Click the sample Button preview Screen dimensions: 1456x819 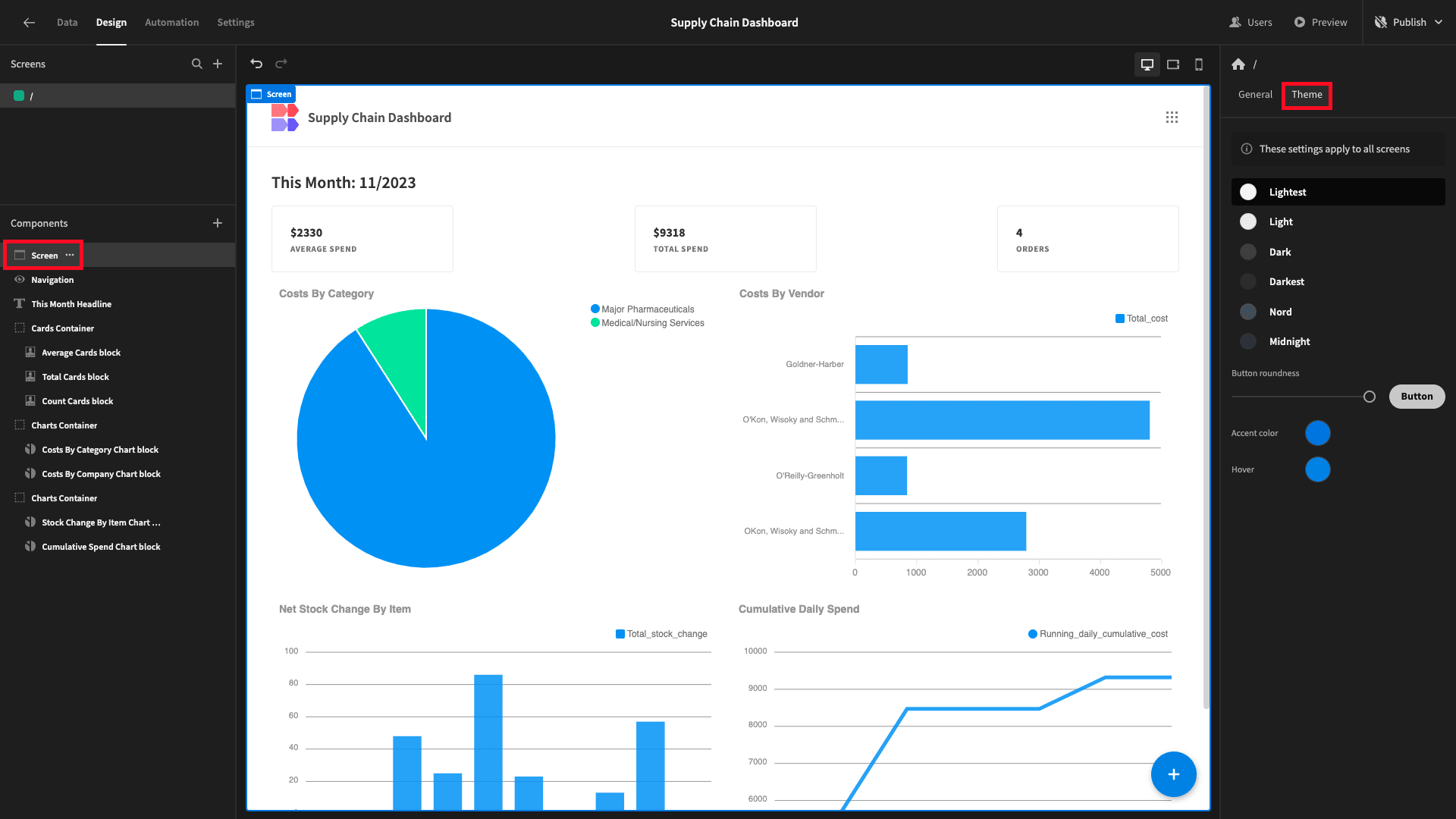[1417, 397]
